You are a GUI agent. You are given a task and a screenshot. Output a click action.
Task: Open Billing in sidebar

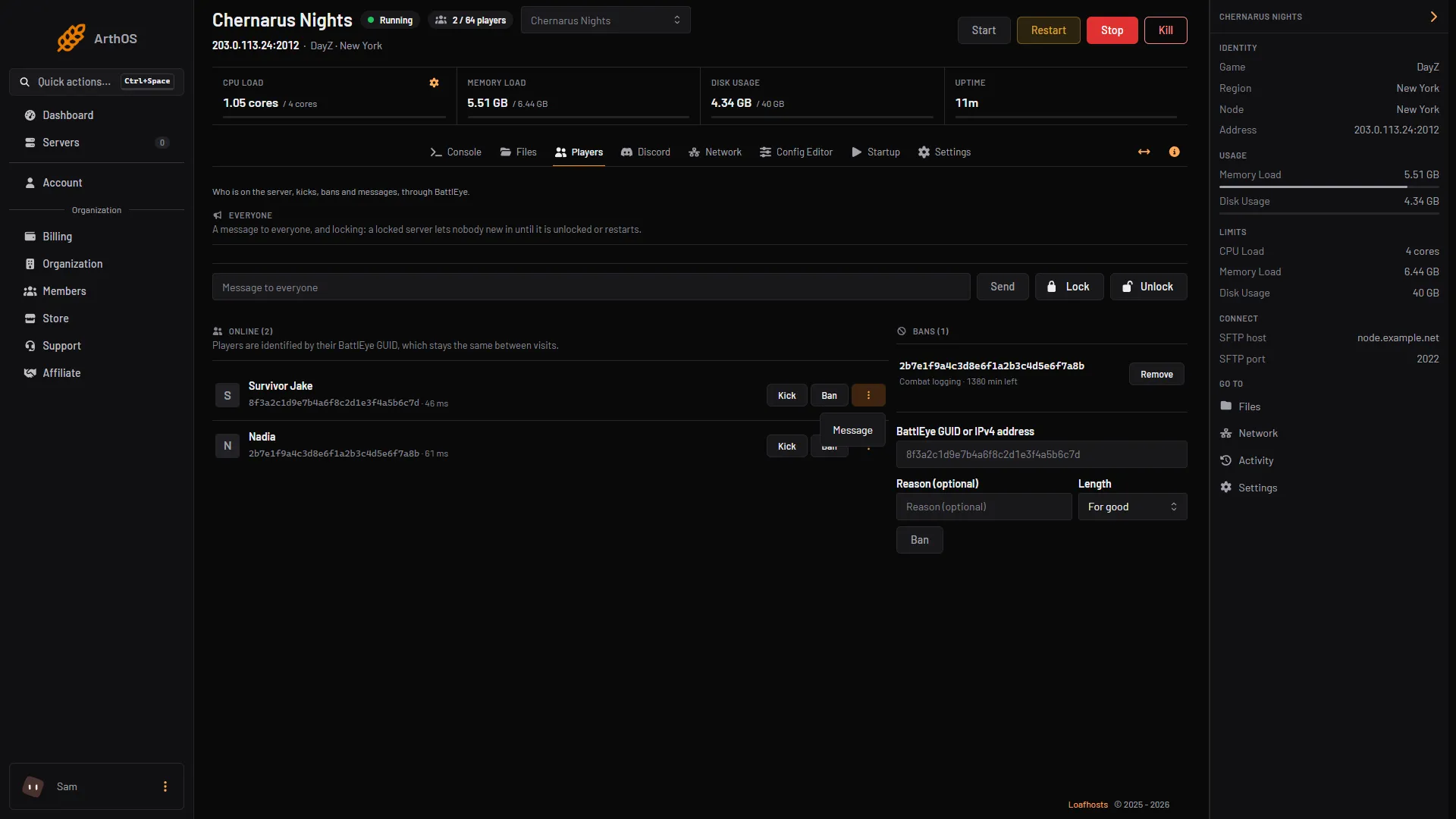pos(96,237)
